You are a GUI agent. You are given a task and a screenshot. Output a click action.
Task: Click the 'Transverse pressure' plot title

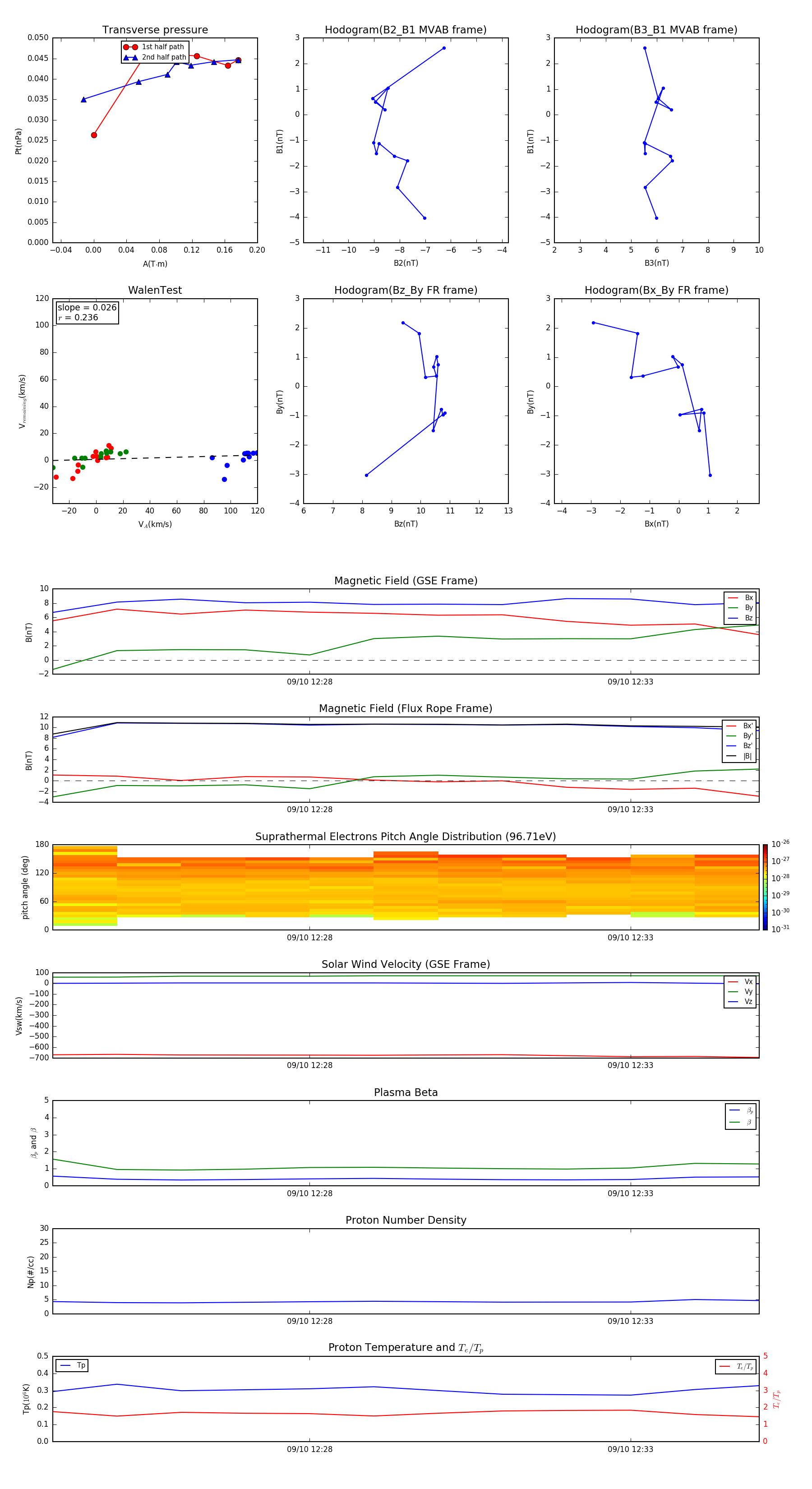[155, 30]
